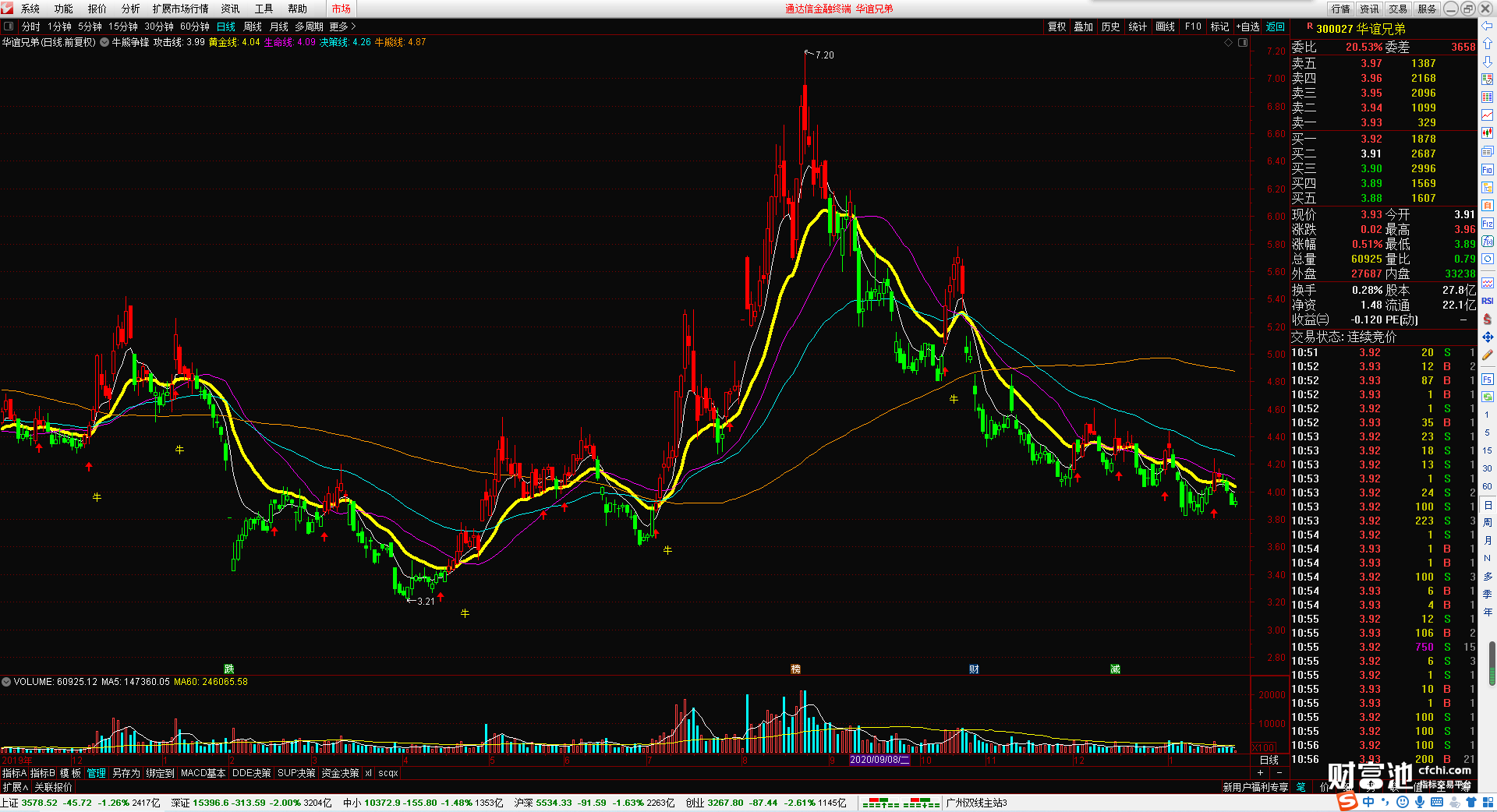Switch period to 日 in right sidebar
1497x812 pixels.
pos(1487,505)
